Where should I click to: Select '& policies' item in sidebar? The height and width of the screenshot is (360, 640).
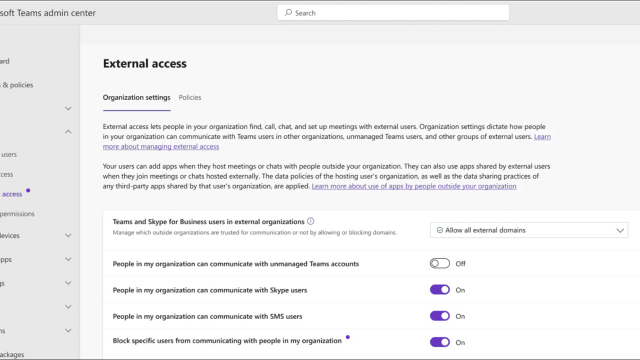click(x=17, y=85)
